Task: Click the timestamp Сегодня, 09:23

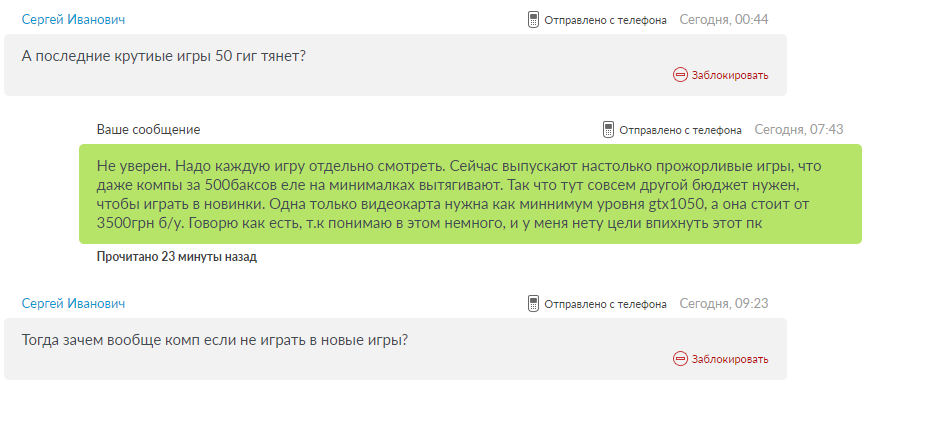Action: 724,304
